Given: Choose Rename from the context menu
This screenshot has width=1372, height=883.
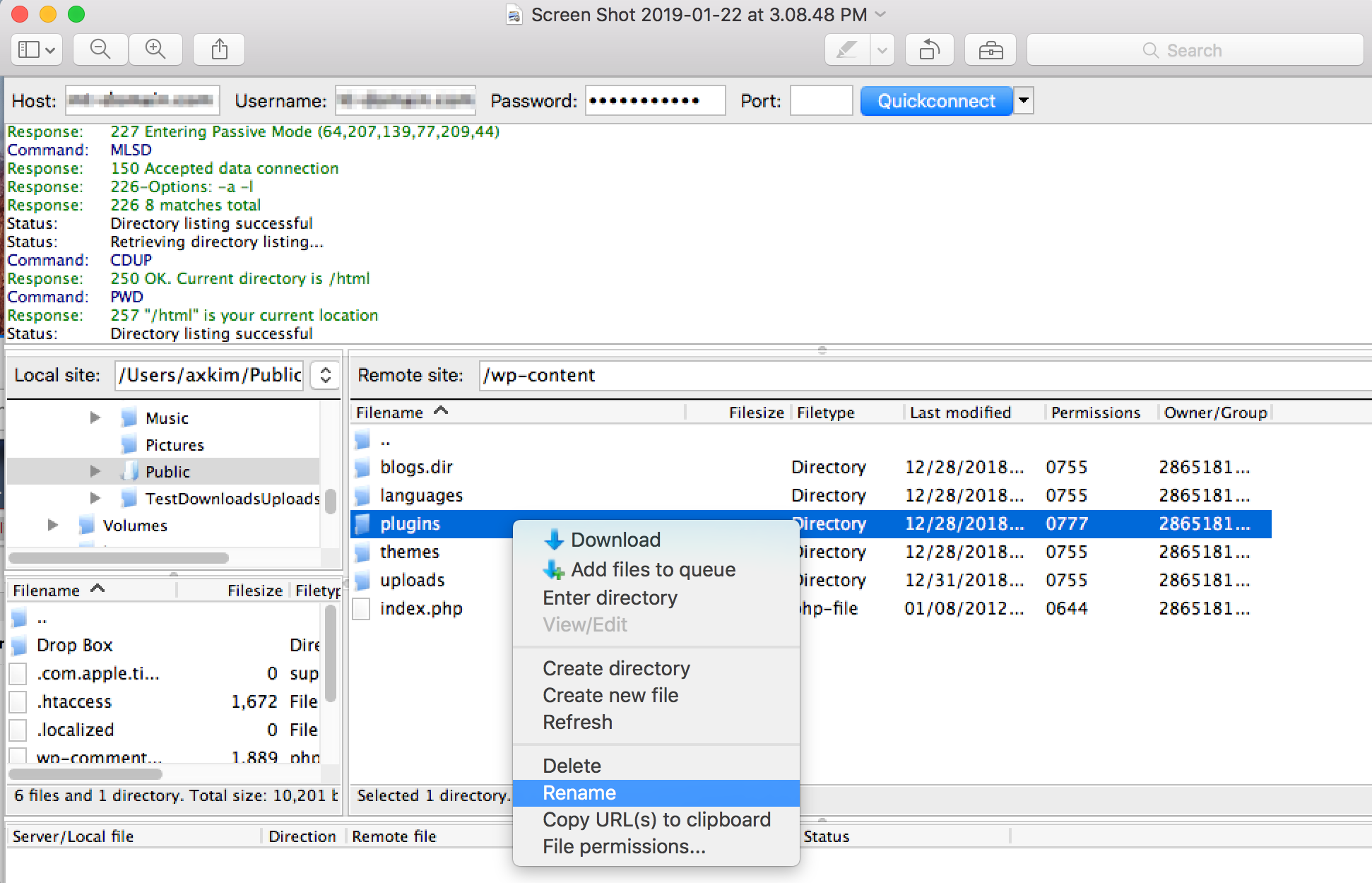Looking at the screenshot, I should [656, 793].
